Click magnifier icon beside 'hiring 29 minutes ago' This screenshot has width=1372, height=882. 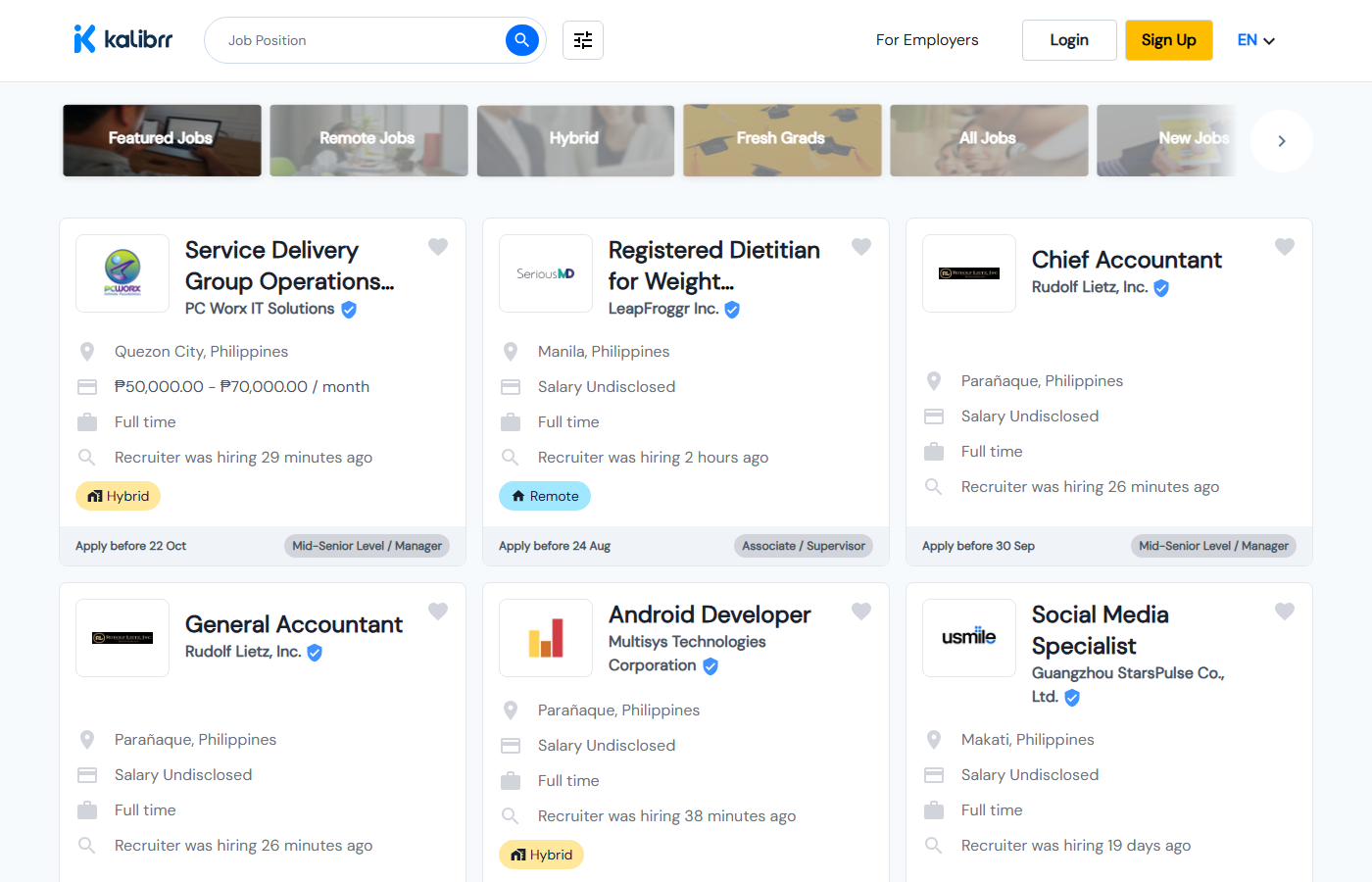coord(87,458)
